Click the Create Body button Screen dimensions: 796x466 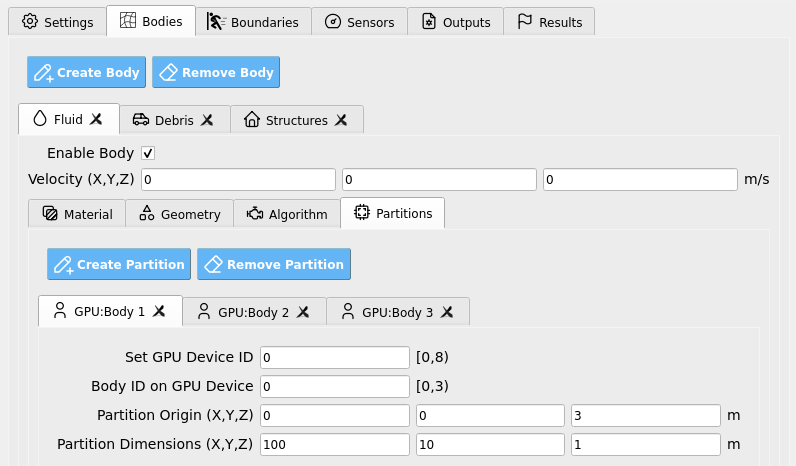pos(86,72)
